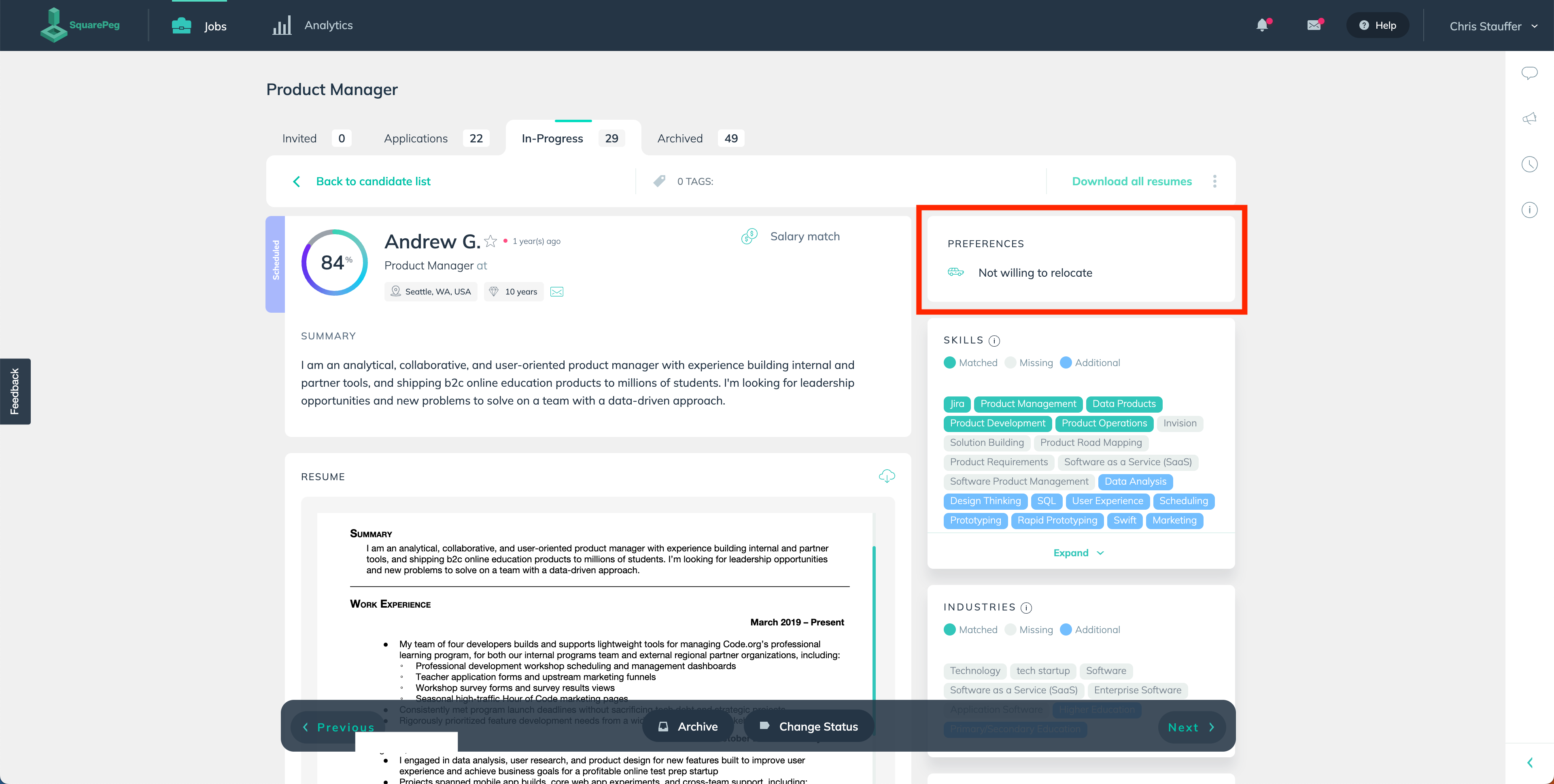Click the notifications bell icon

1263,25
